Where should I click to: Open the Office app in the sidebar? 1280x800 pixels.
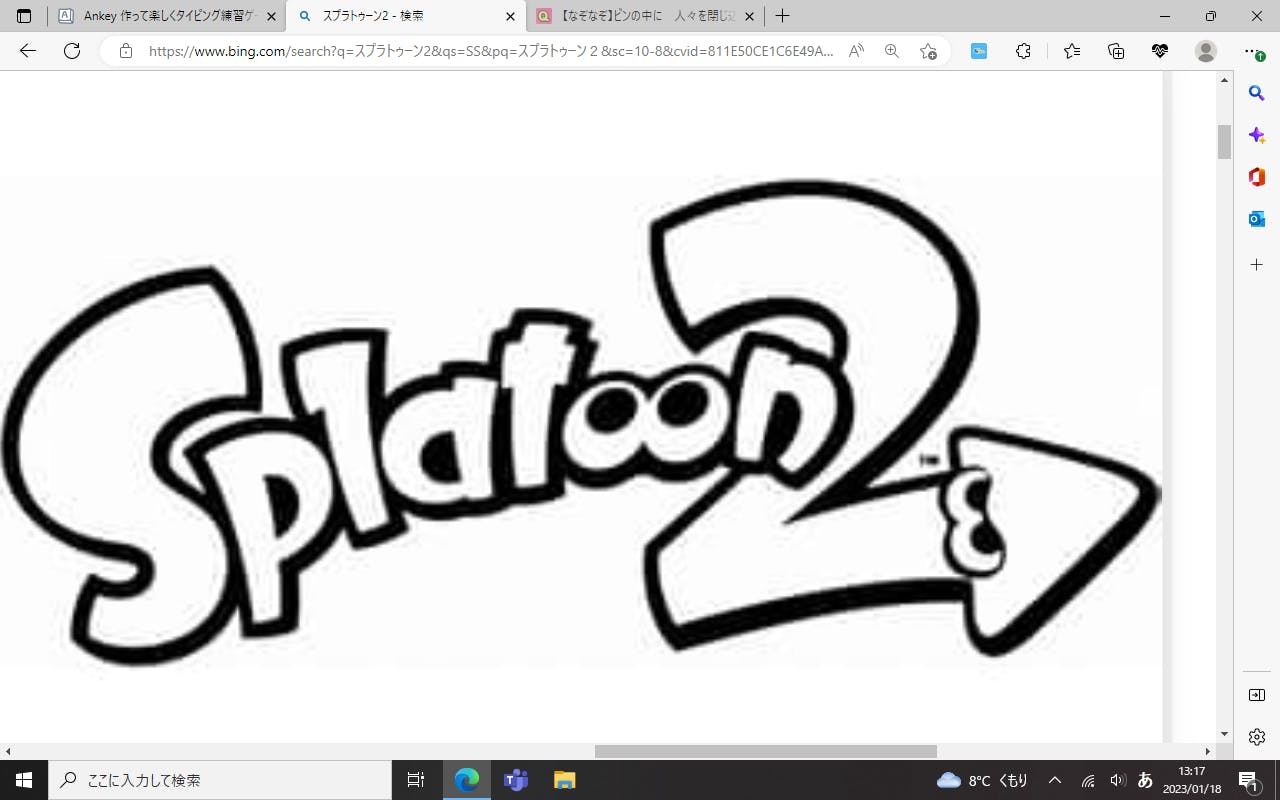pyautogui.click(x=1257, y=177)
